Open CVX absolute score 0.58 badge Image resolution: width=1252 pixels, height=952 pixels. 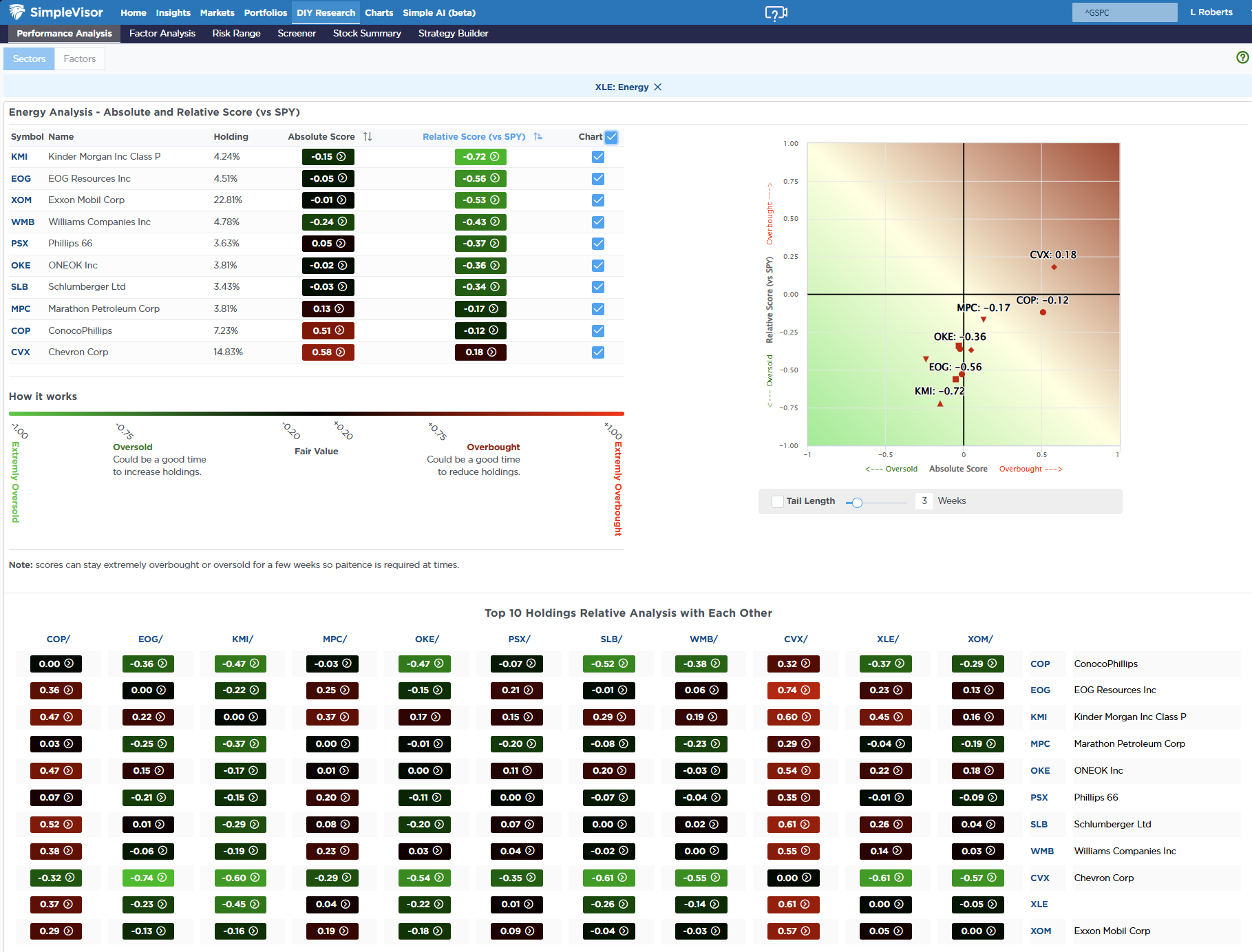pyautogui.click(x=328, y=352)
